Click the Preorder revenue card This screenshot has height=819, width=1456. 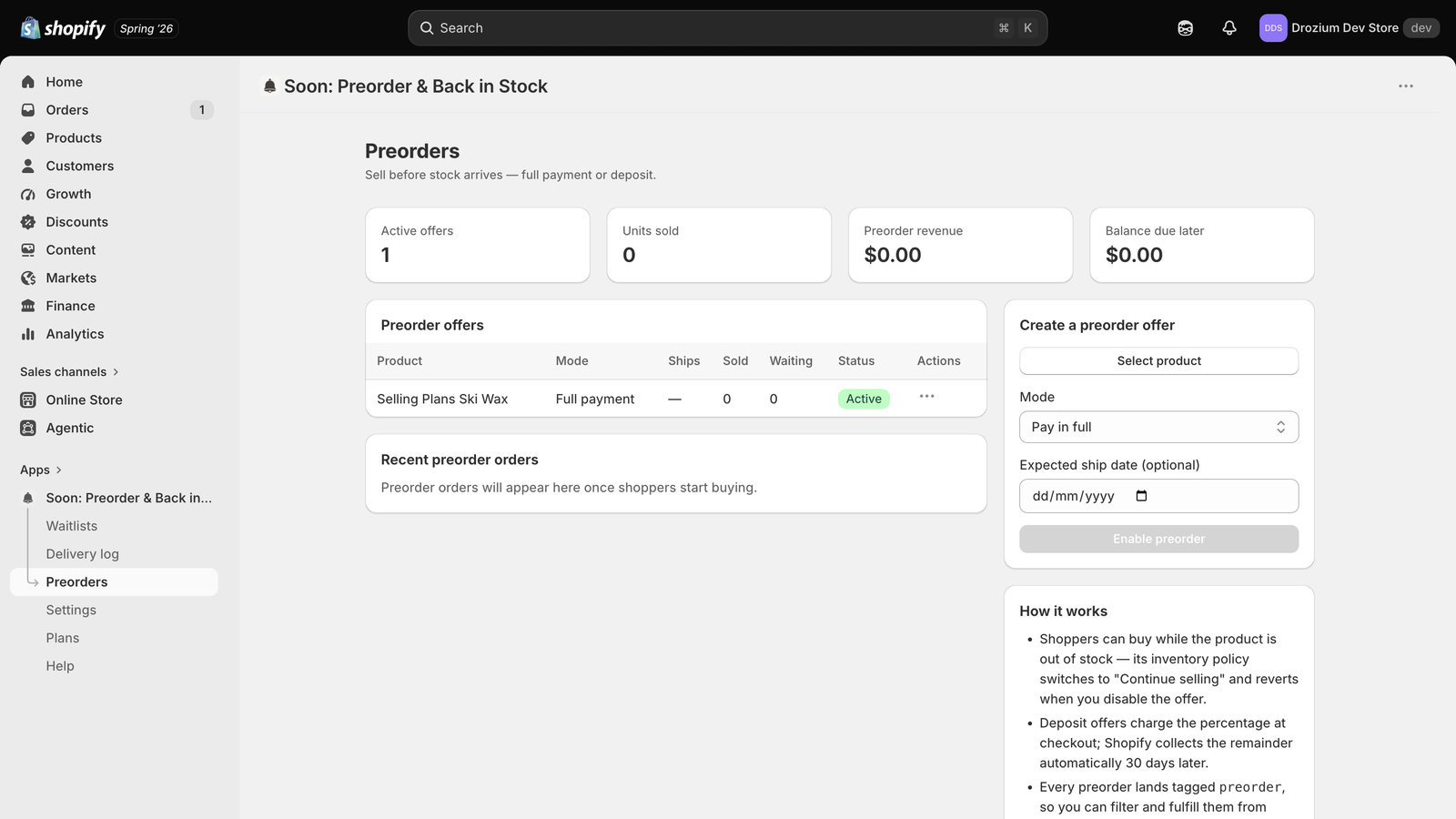tap(960, 245)
